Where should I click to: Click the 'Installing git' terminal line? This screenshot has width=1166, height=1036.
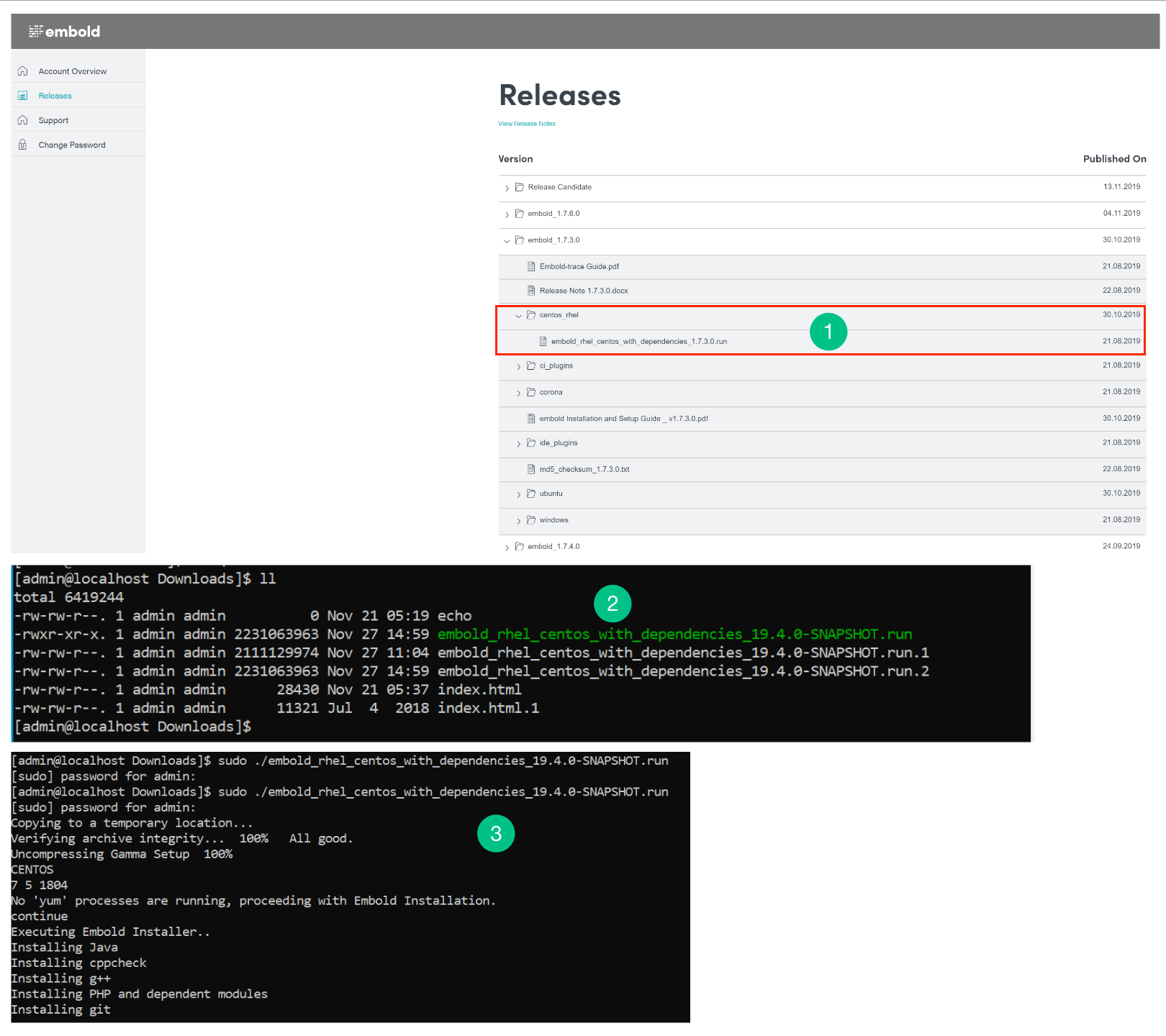point(61,1009)
